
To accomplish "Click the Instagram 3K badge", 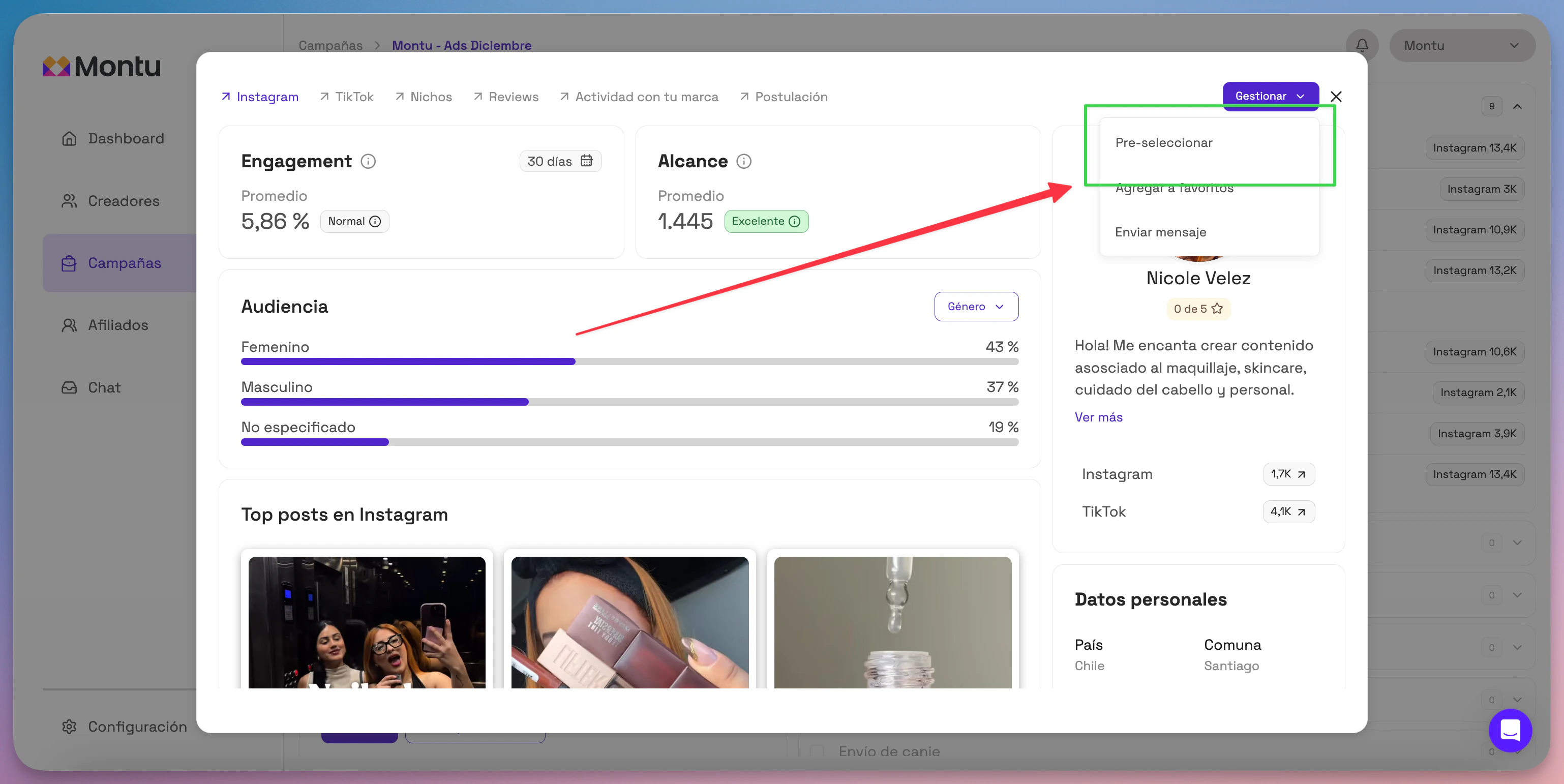I will 1482,189.
